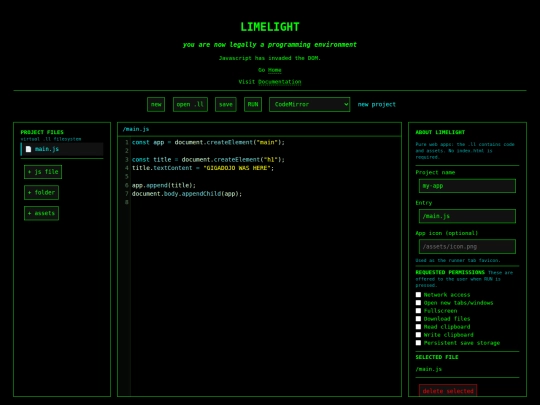Toggle Fullscreen permission checkbox

click(418, 311)
